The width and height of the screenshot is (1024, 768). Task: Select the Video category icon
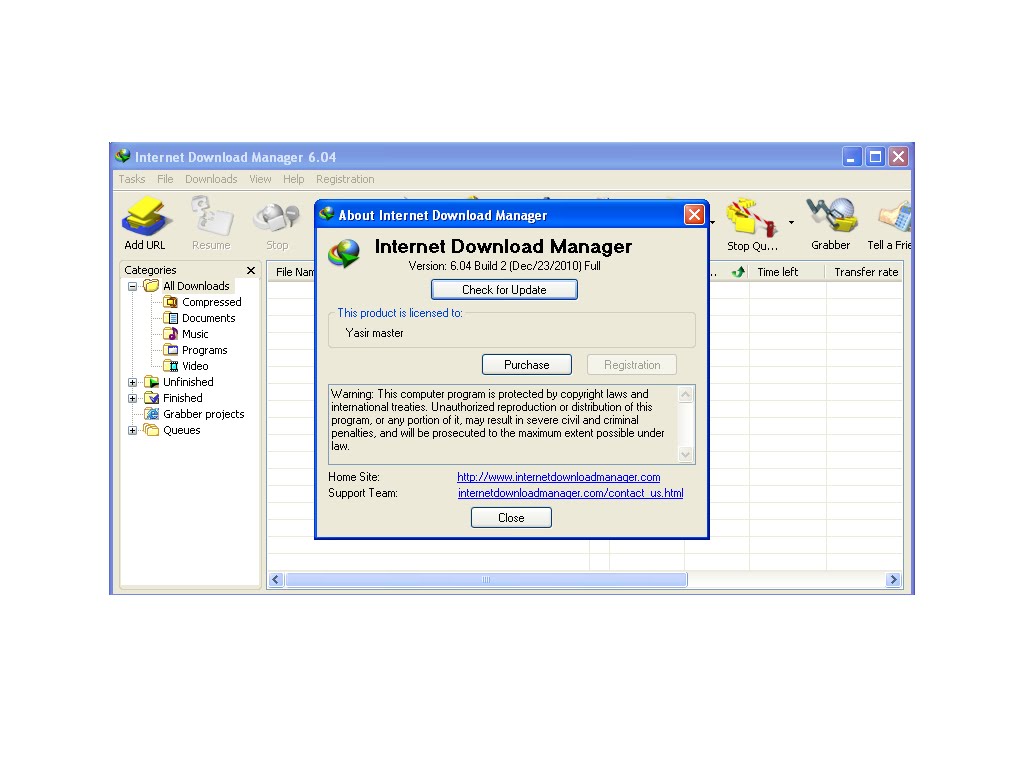(x=170, y=366)
